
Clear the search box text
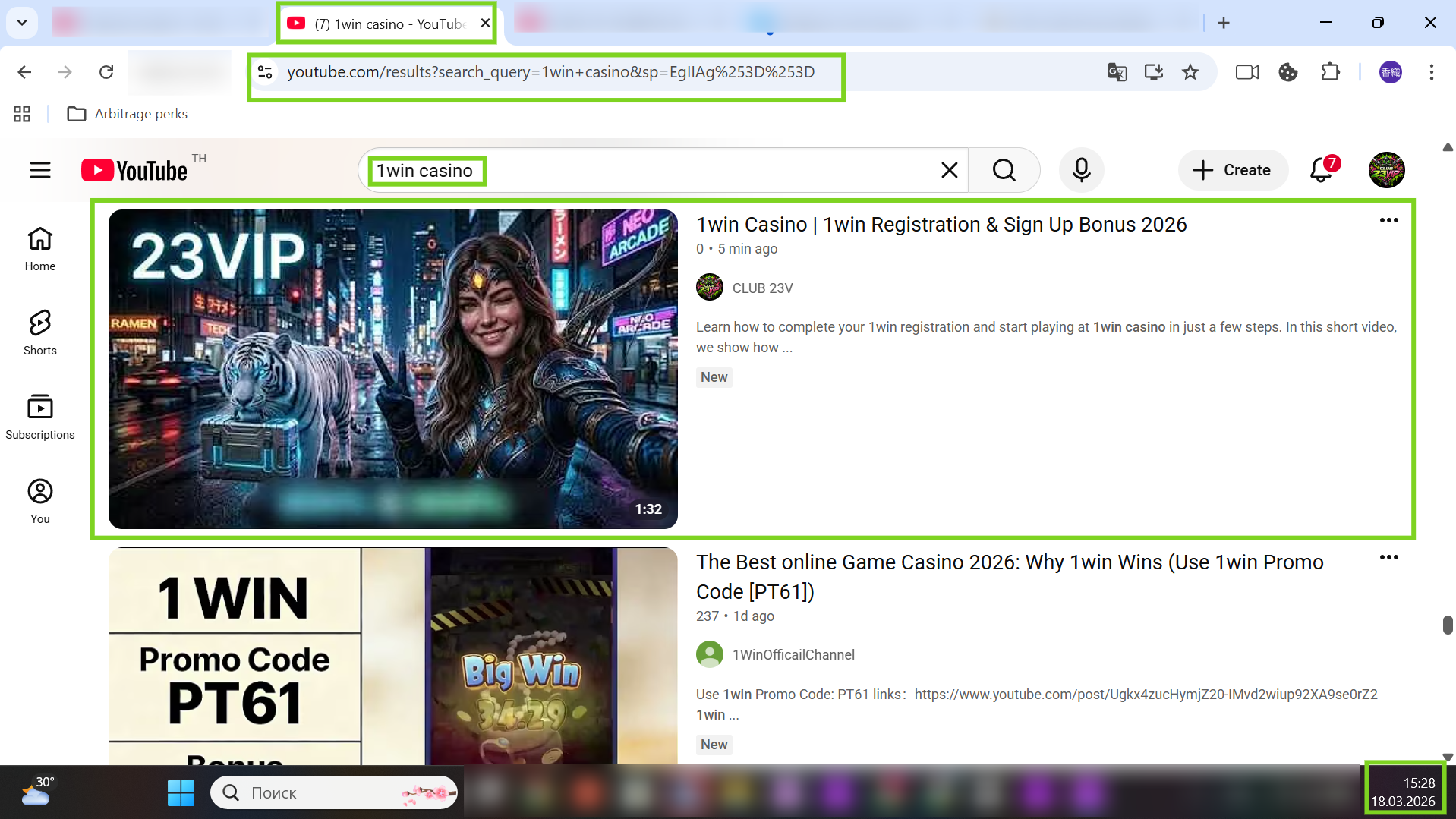point(949,170)
